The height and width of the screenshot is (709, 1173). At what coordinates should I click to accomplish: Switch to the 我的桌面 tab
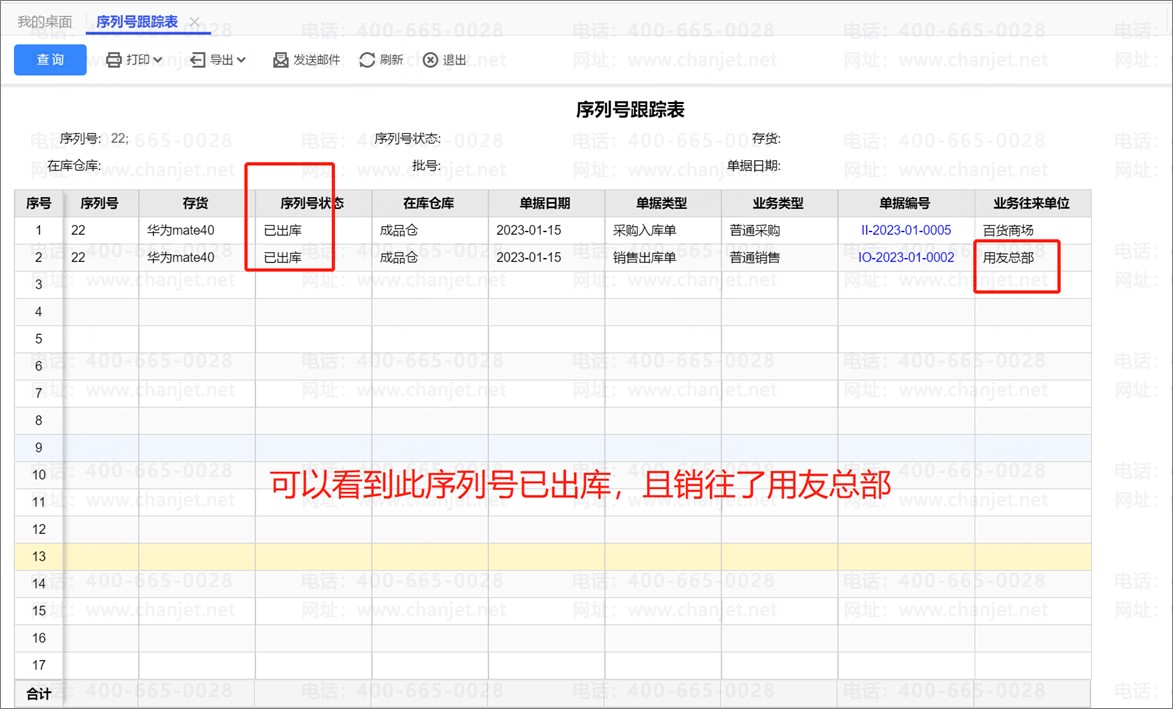pos(45,22)
